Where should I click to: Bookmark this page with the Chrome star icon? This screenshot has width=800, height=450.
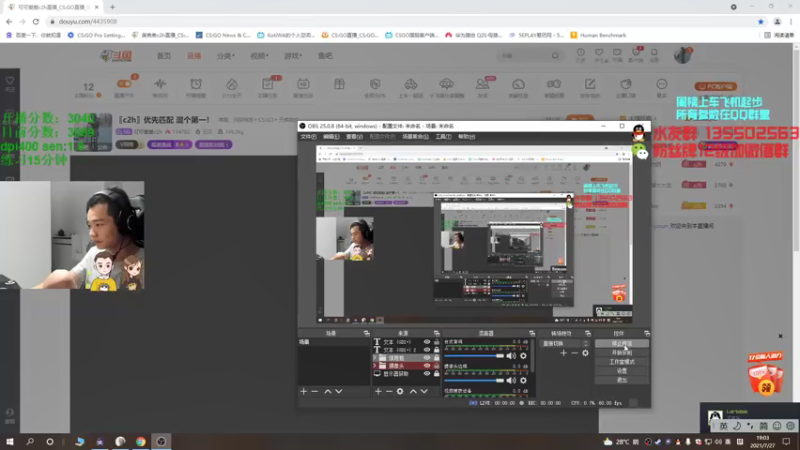tap(761, 21)
